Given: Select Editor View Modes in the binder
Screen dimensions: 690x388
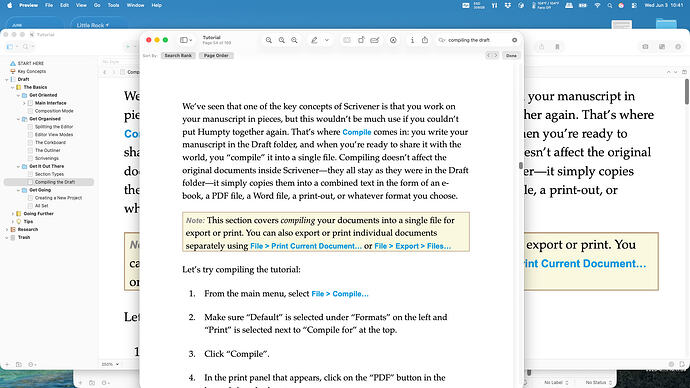Looking at the screenshot, I should (54, 135).
